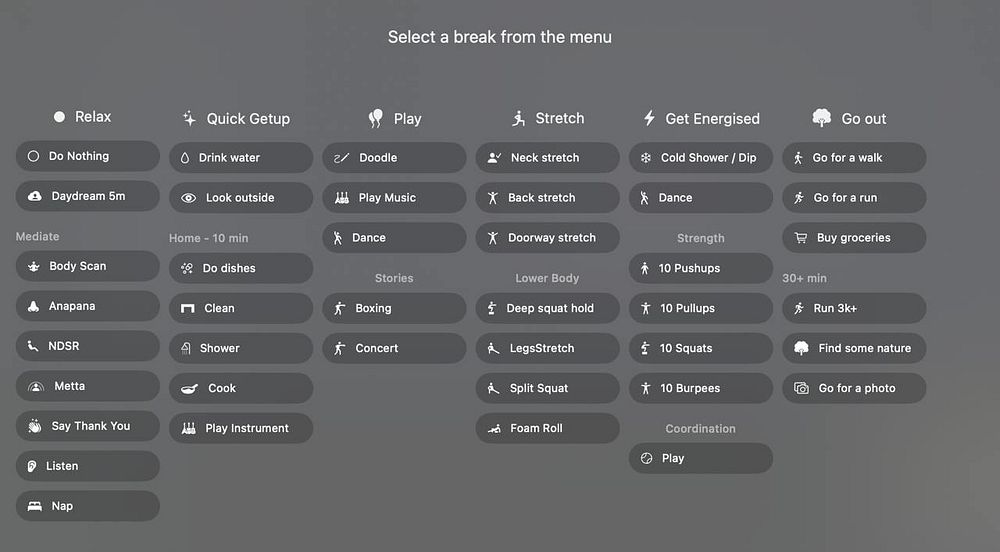Select the Do Nothing break
The image size is (1000, 552).
click(87, 156)
